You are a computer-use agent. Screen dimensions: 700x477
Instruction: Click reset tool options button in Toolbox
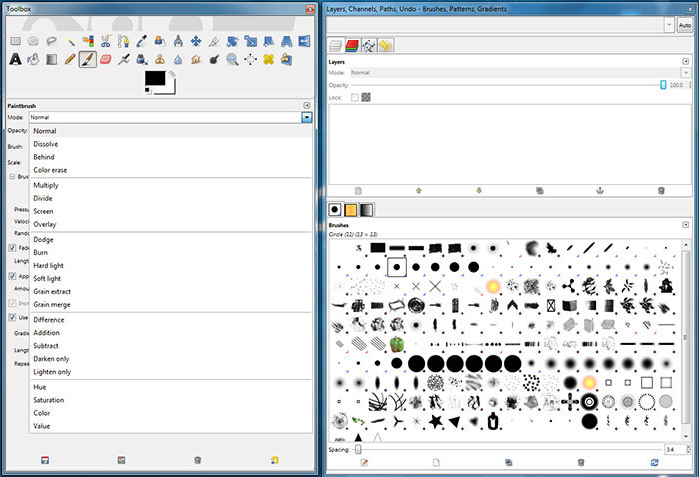click(x=274, y=460)
